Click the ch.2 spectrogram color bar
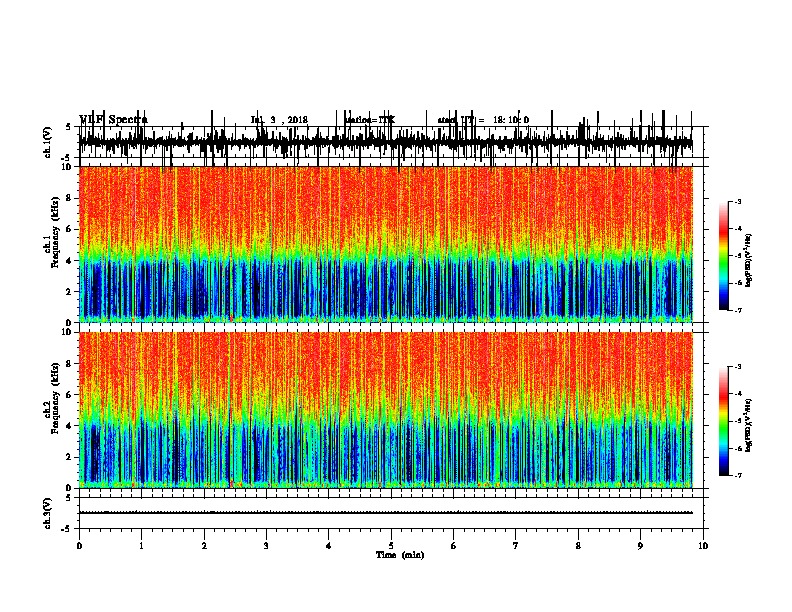This screenshot has width=792, height=612. click(724, 421)
